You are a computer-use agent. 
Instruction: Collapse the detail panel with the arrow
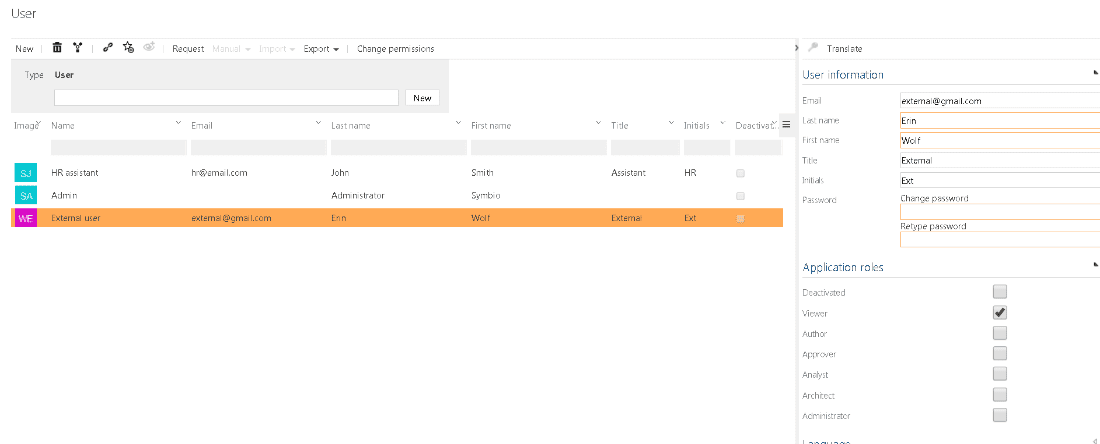click(x=796, y=48)
